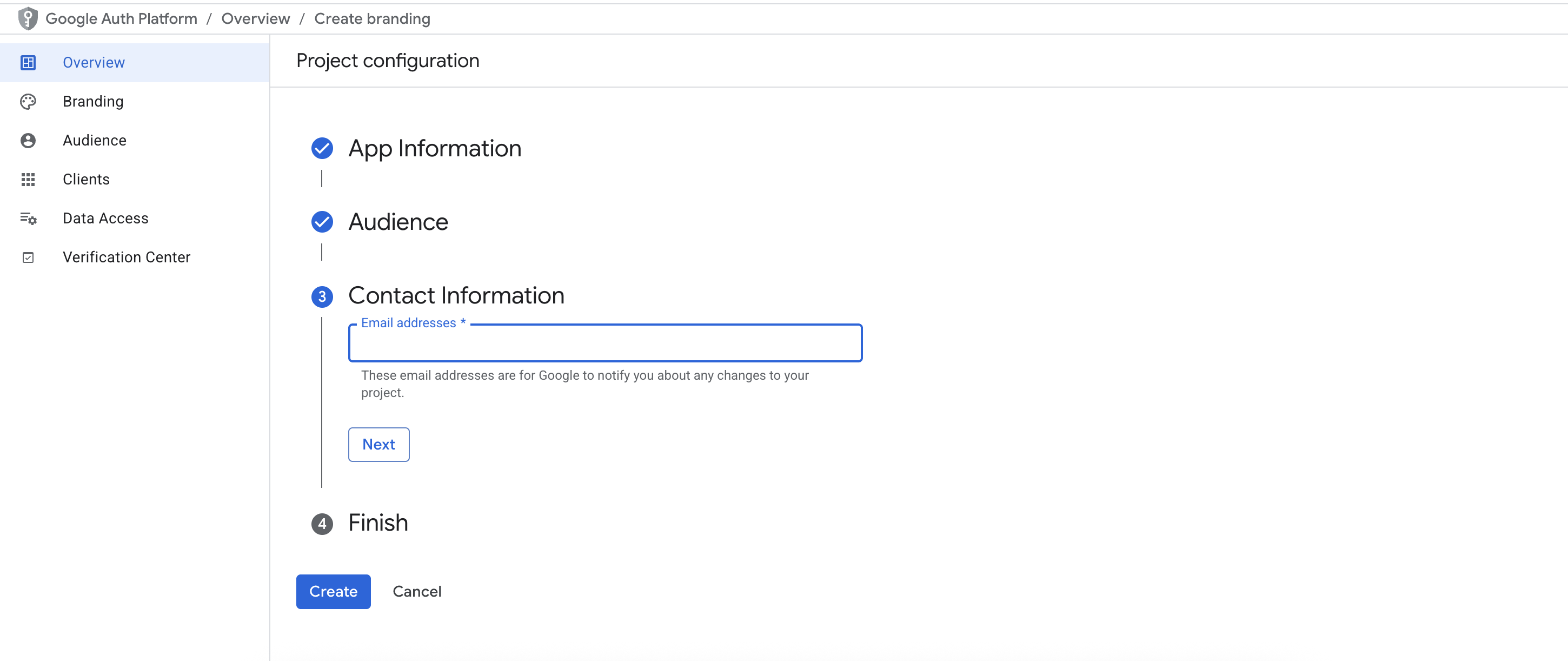Click the Clients grid icon
Image resolution: width=1568 pixels, height=661 pixels.
(28, 179)
